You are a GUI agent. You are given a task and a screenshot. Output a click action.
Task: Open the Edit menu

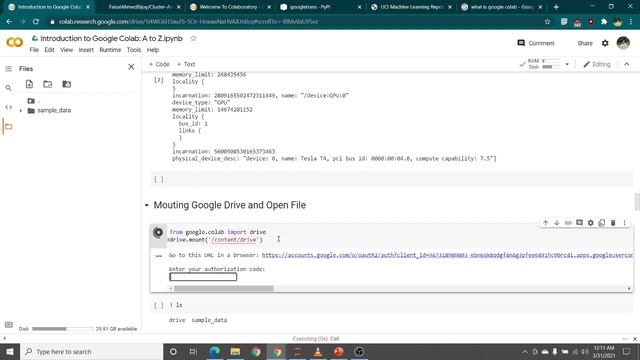pyautogui.click(x=49, y=50)
